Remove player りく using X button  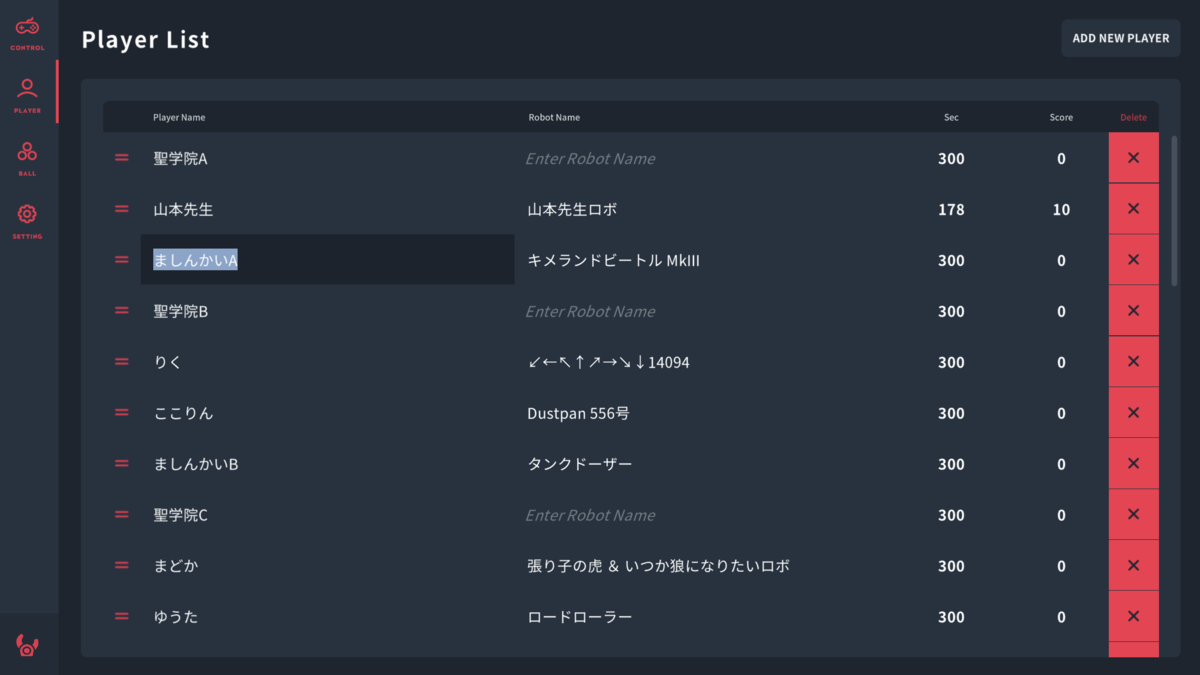(x=1133, y=362)
